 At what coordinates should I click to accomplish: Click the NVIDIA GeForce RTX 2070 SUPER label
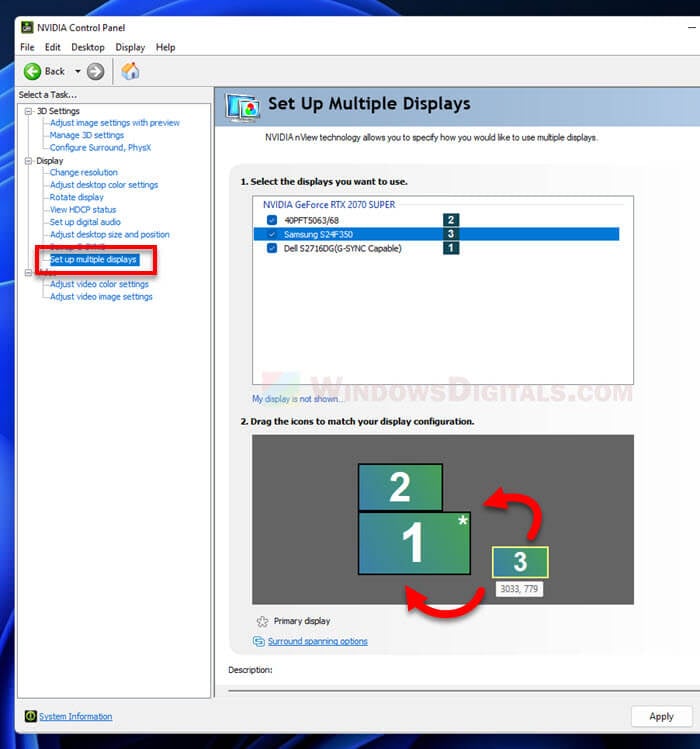pos(329,204)
